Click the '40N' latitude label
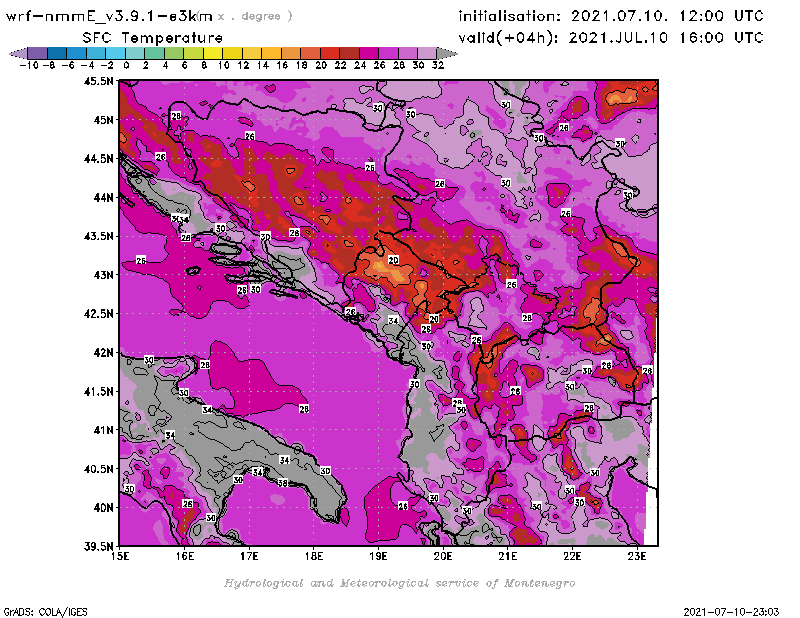 [104, 508]
